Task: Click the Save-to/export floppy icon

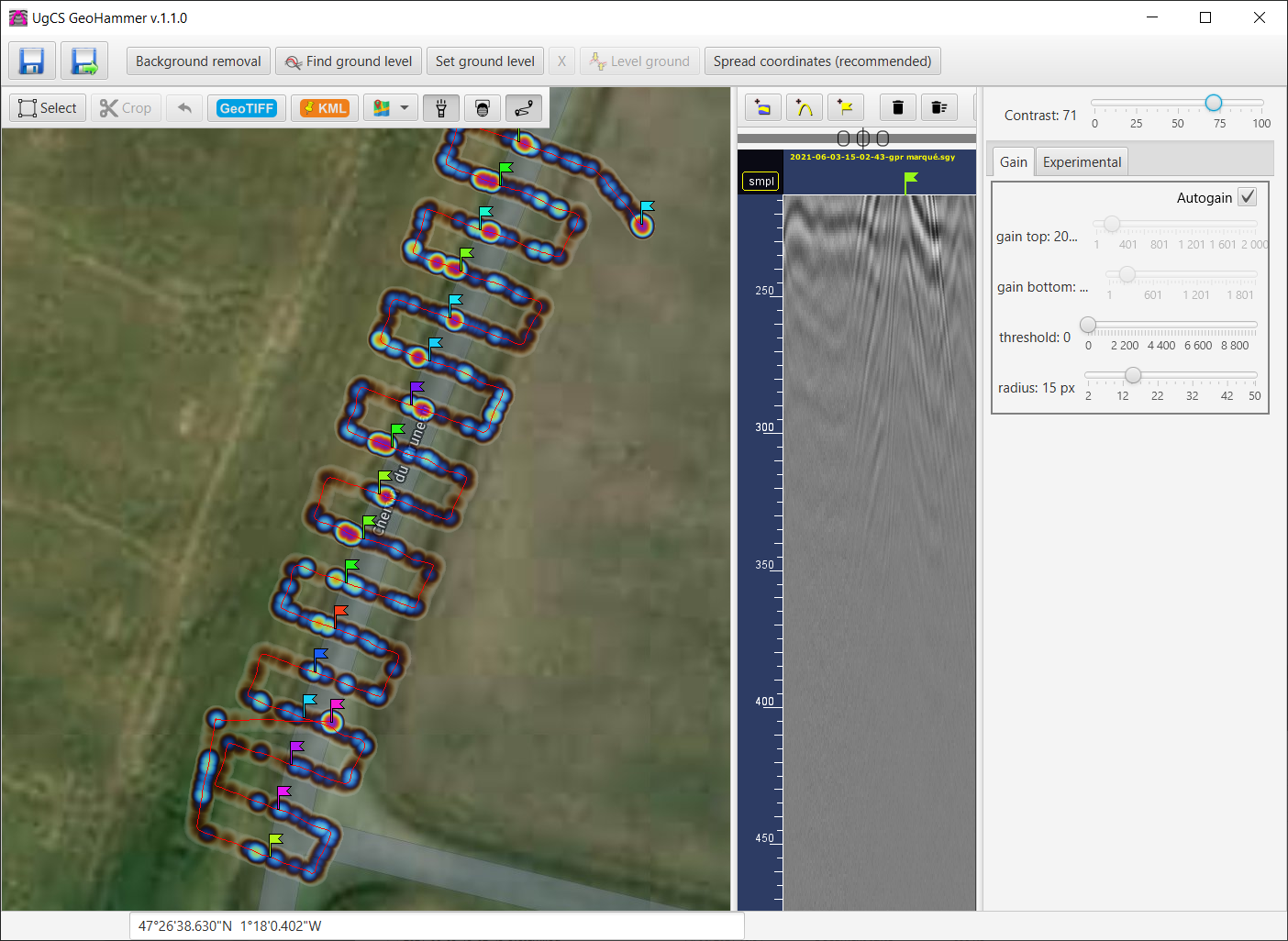Action: coord(84,61)
